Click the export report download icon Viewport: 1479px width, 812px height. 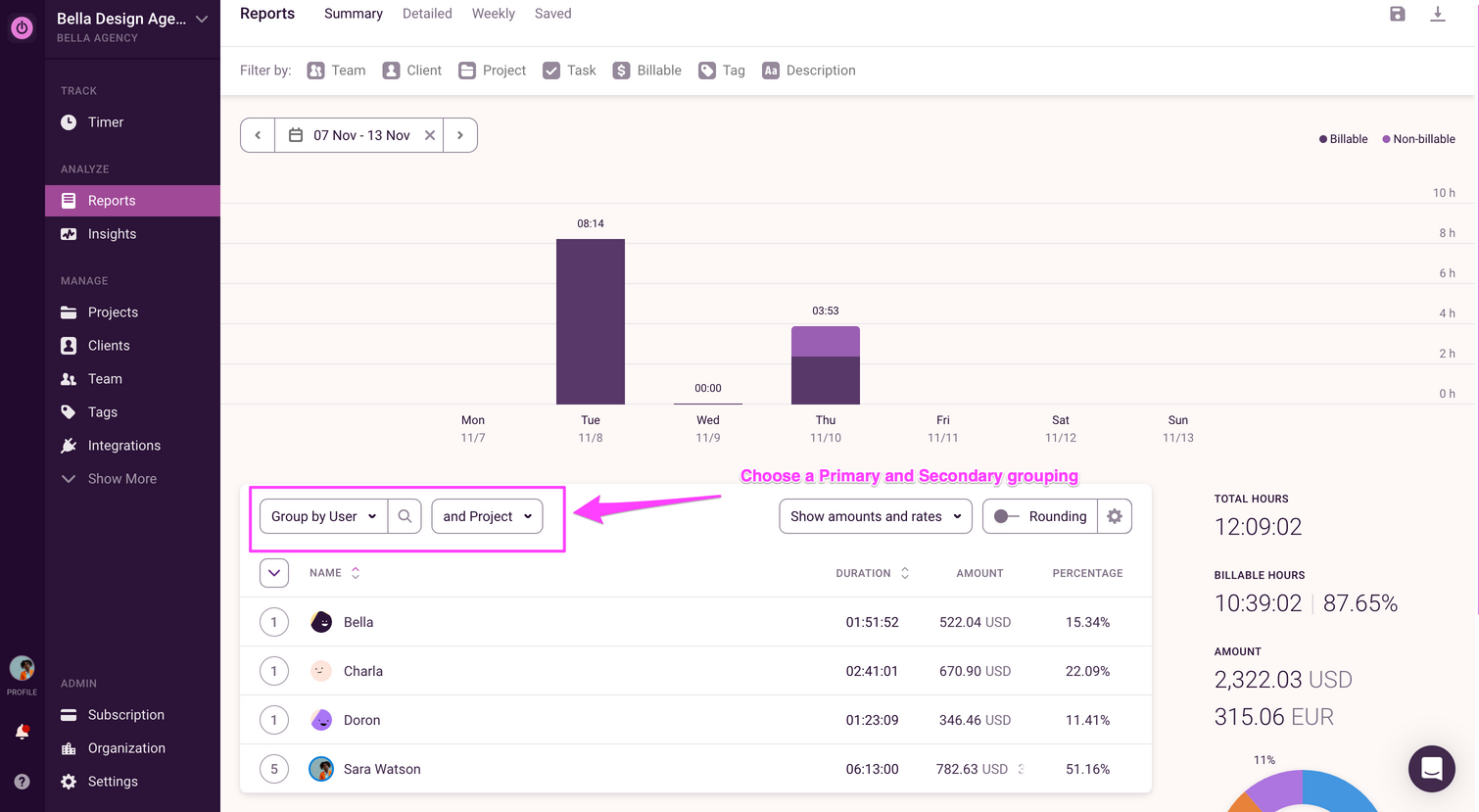click(x=1438, y=14)
